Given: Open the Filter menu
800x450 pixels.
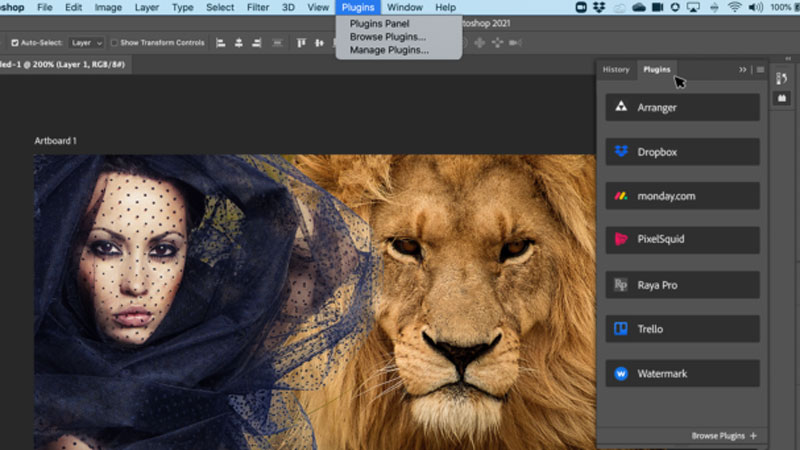Looking at the screenshot, I should 257,7.
